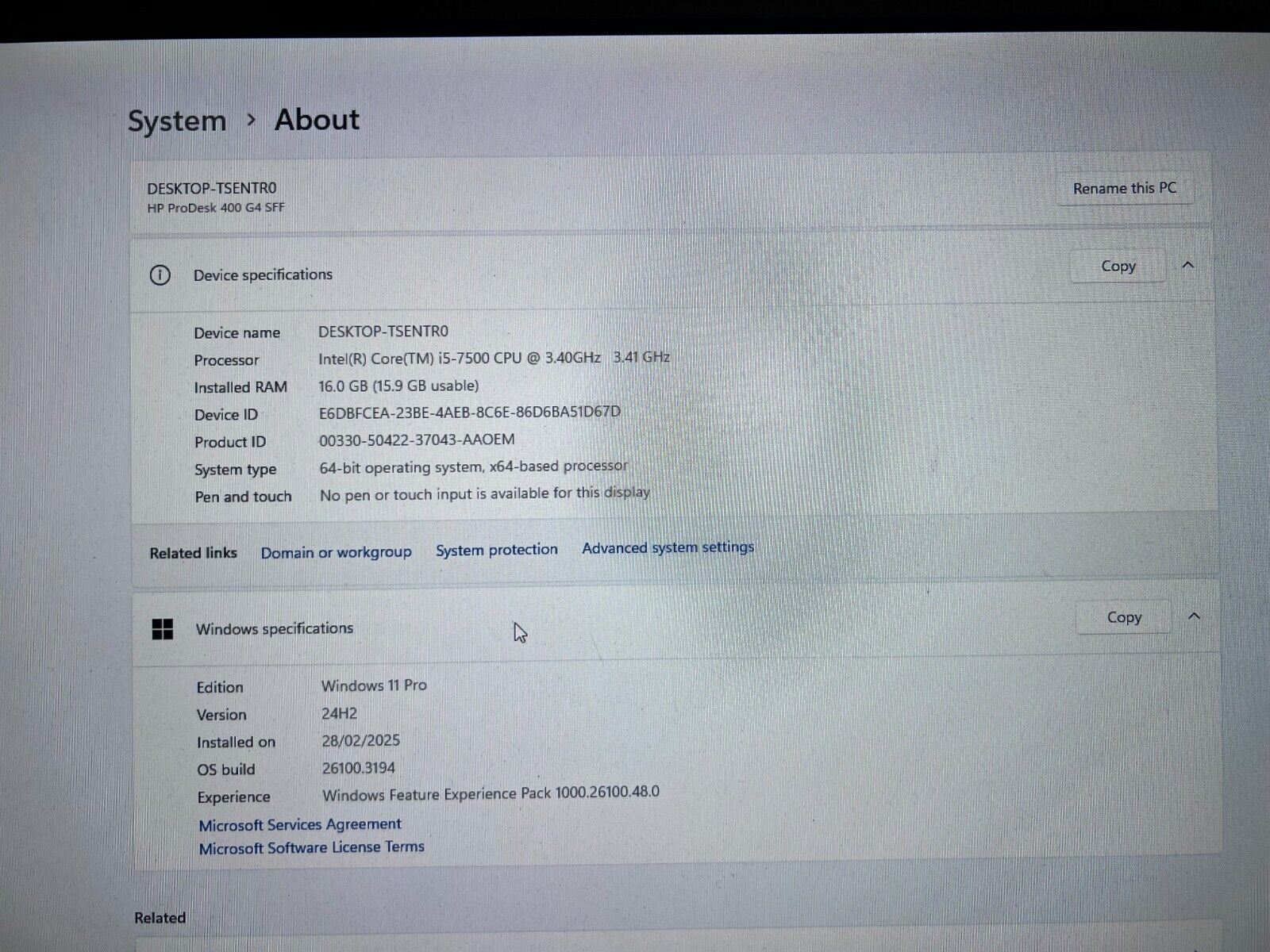Viewport: 1270px width, 952px height.
Task: Open Advanced system settings link
Action: pos(668,547)
